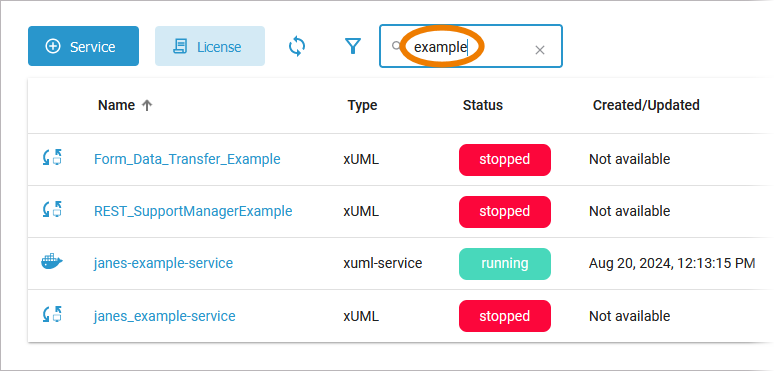Open Form_Data_Transfer_Example service link

click(187, 159)
